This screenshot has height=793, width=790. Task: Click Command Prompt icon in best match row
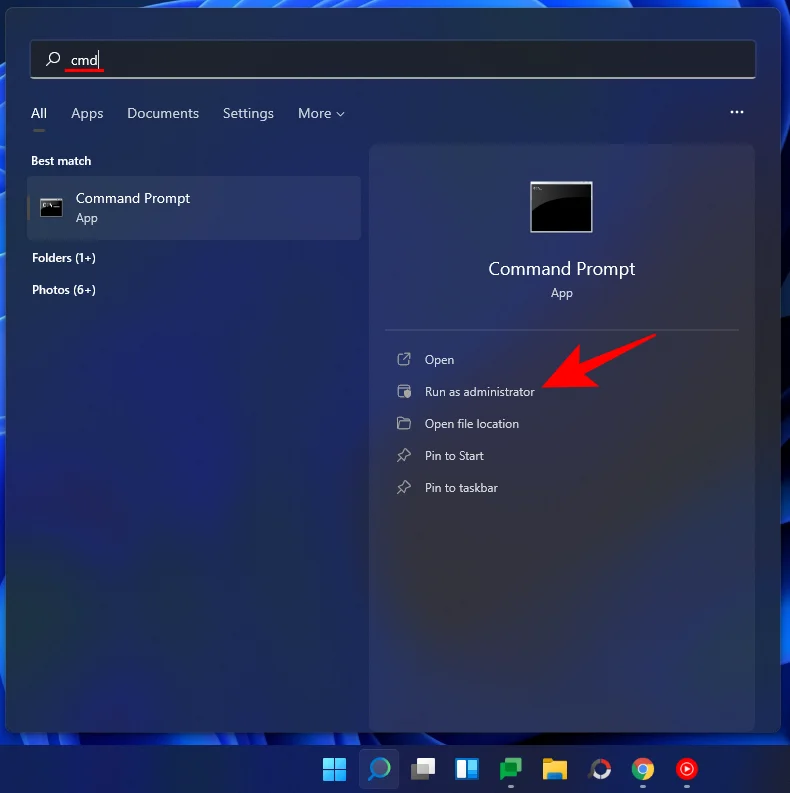51,207
